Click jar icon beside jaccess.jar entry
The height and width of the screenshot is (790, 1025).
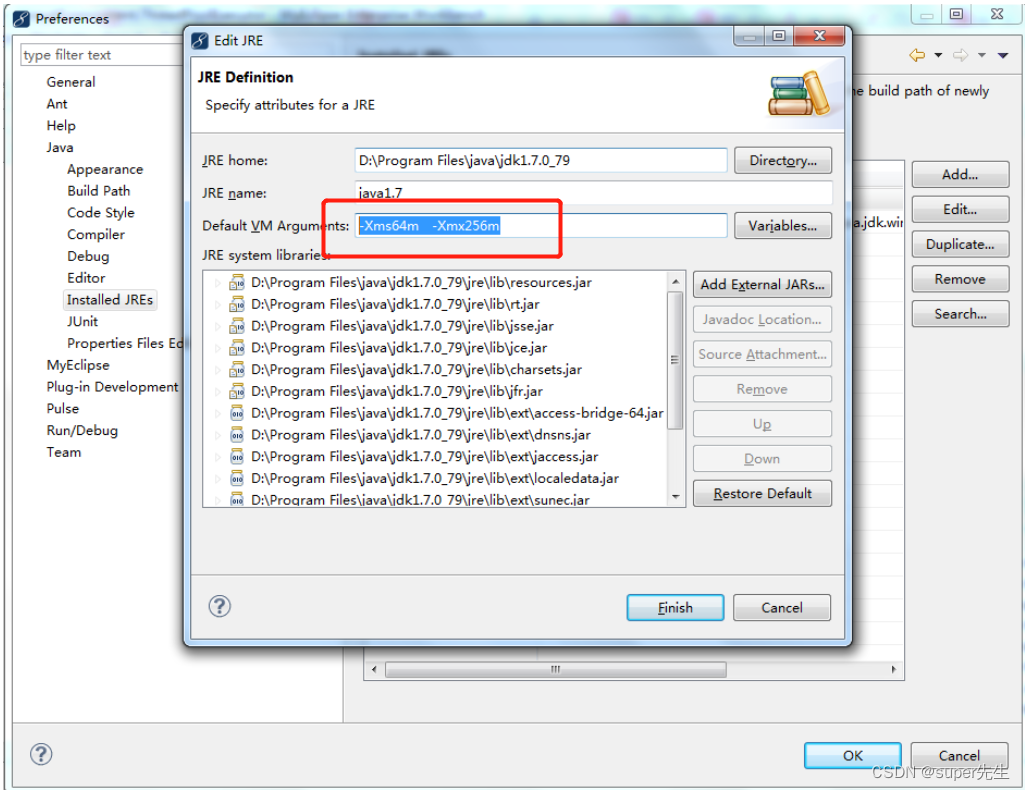[237, 457]
